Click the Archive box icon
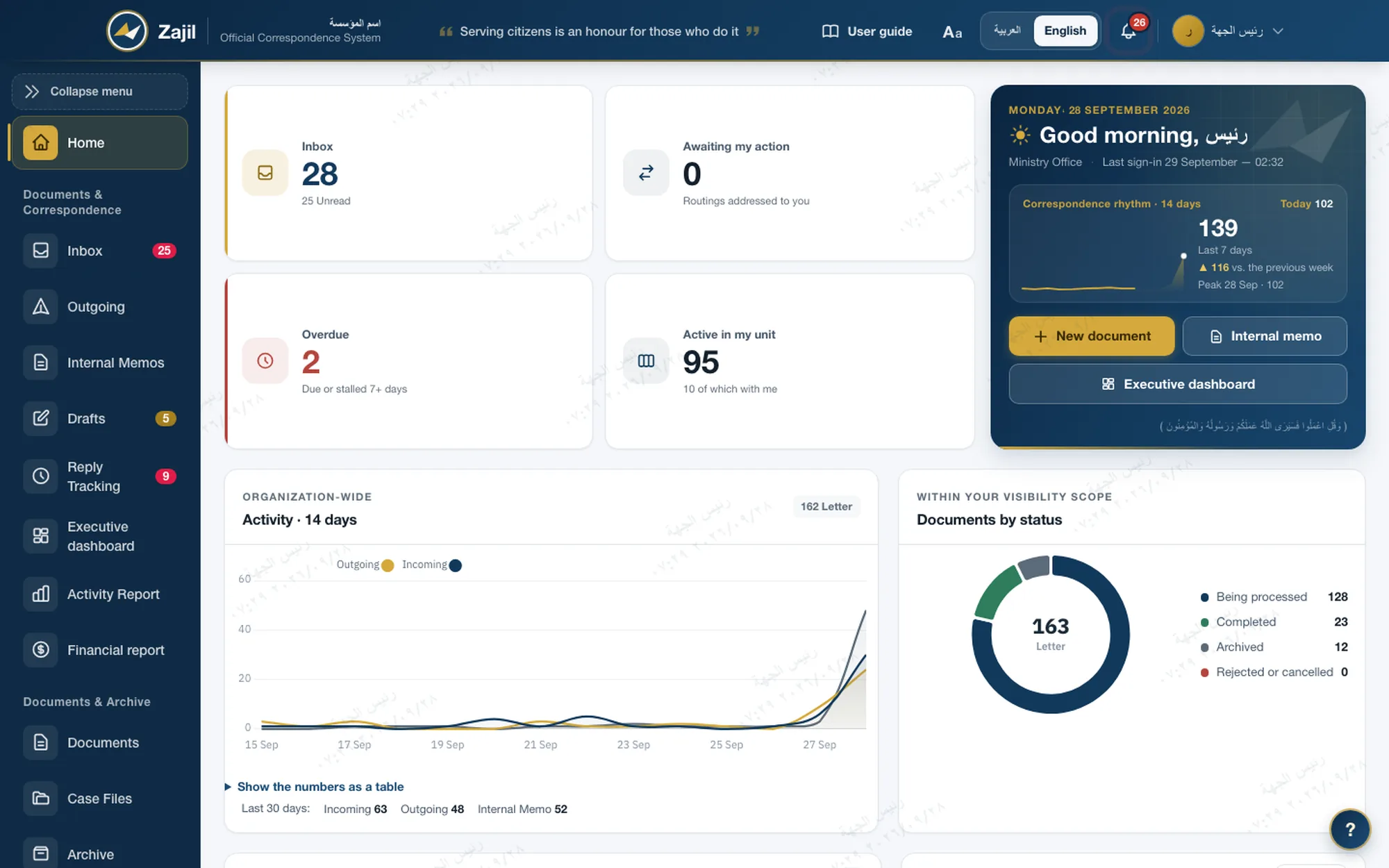The height and width of the screenshot is (868, 1389). (x=41, y=854)
